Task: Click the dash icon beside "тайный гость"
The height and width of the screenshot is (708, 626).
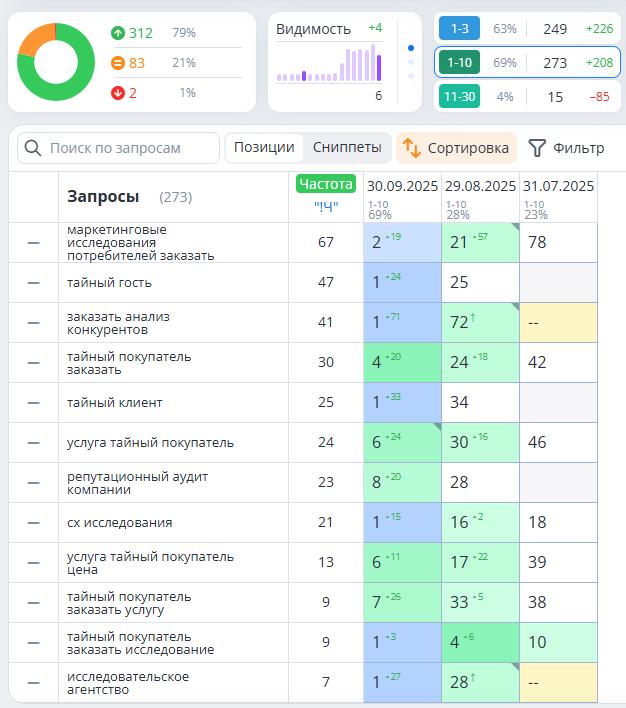Action: 33,283
